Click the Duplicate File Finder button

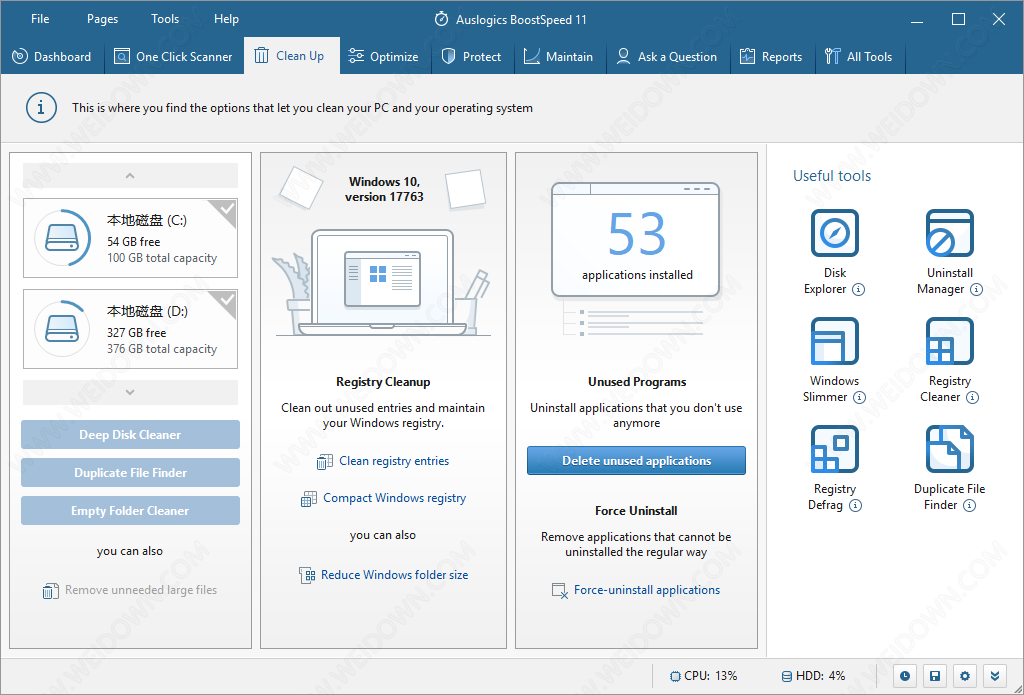click(130, 472)
